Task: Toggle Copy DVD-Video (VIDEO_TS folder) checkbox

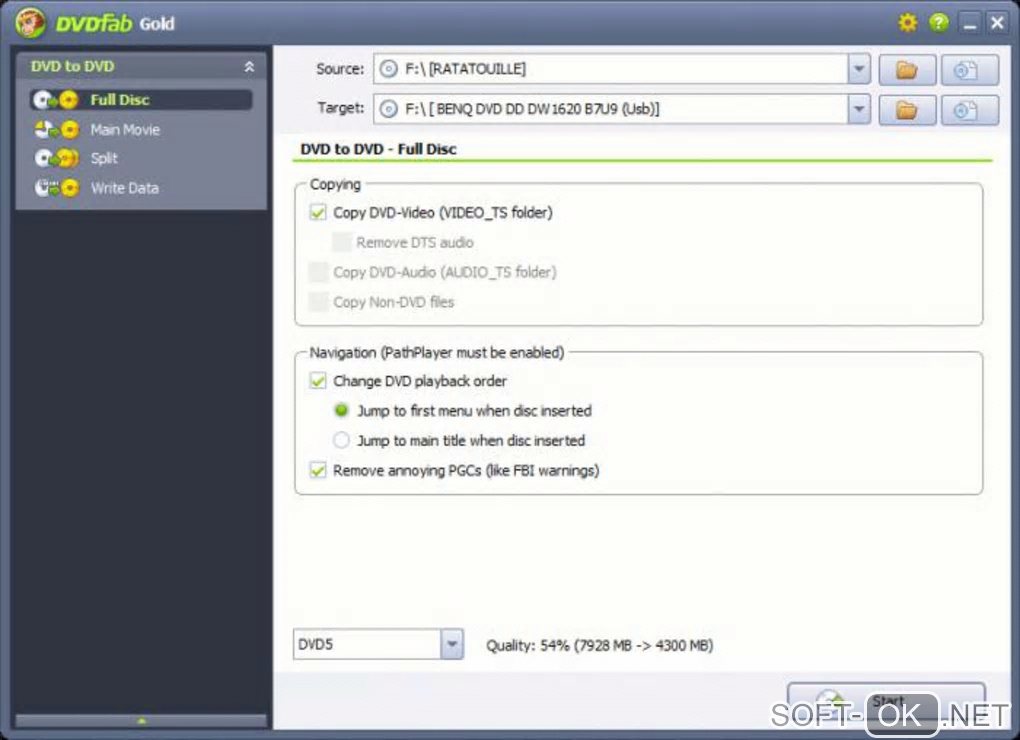Action: (x=318, y=213)
